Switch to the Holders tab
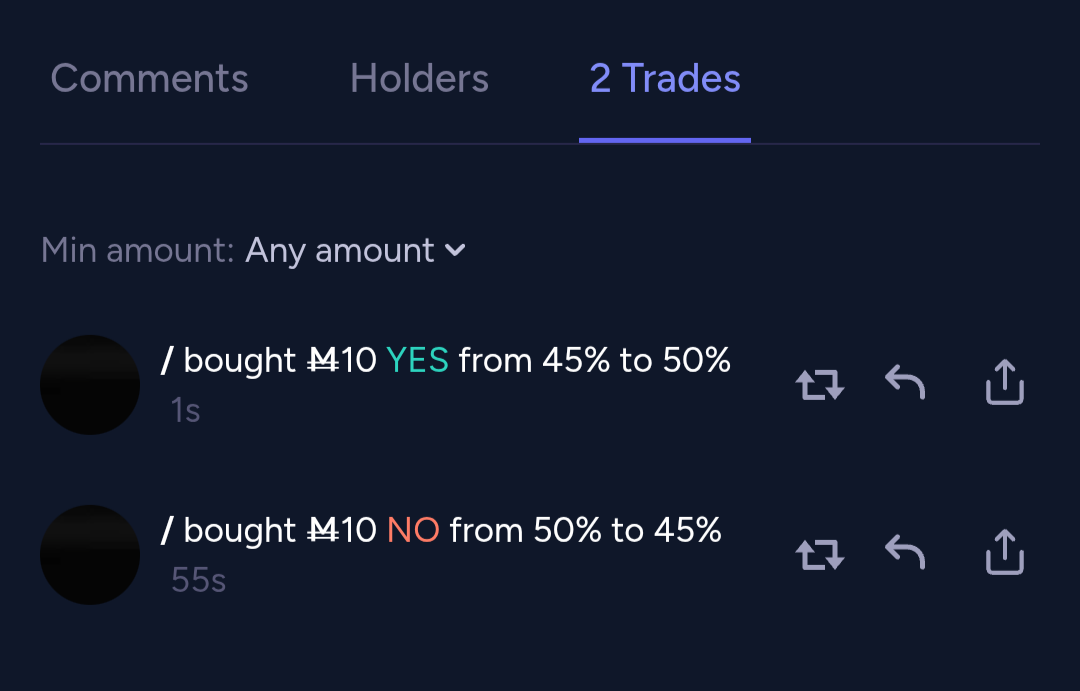1080x691 pixels. (419, 78)
